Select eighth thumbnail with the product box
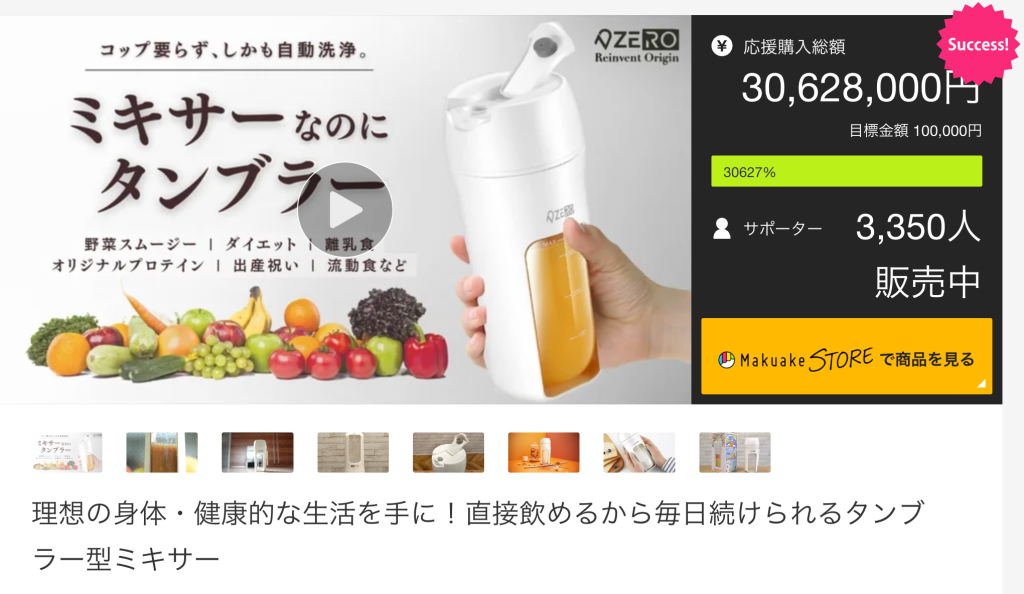This screenshot has width=1024, height=594. tap(735, 452)
